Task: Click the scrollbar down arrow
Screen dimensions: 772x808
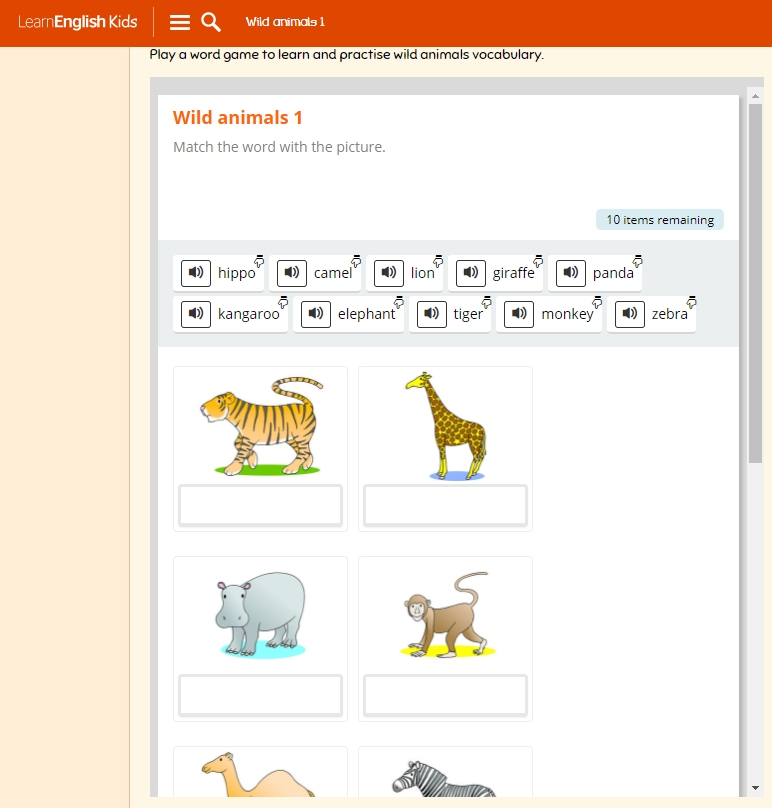Action: click(x=755, y=788)
